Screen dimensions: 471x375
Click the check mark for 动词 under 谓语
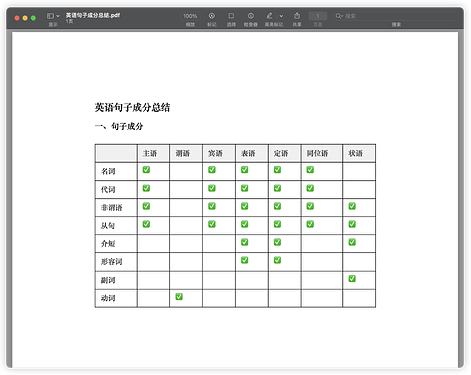pos(179,296)
